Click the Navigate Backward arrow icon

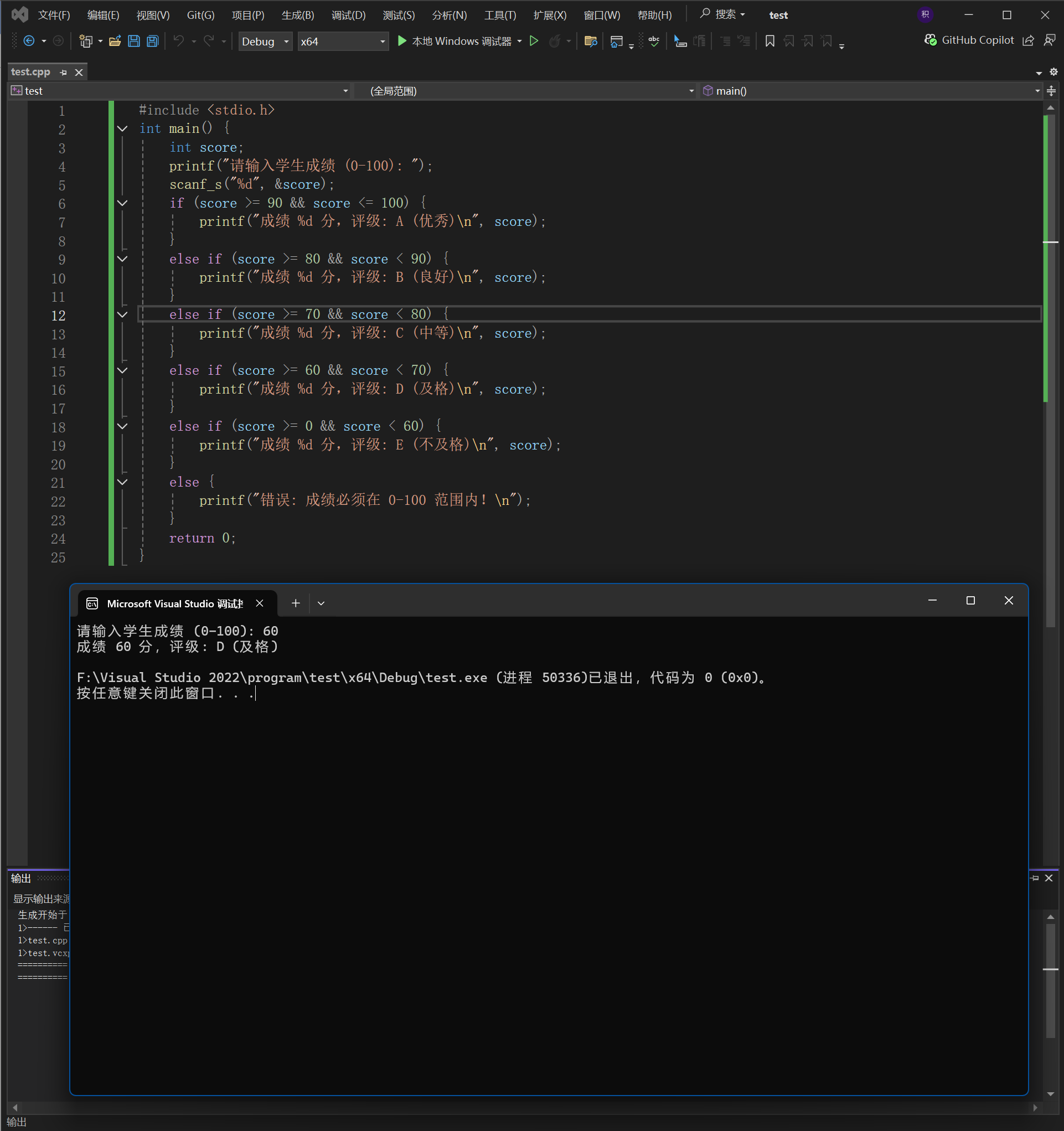pos(29,41)
